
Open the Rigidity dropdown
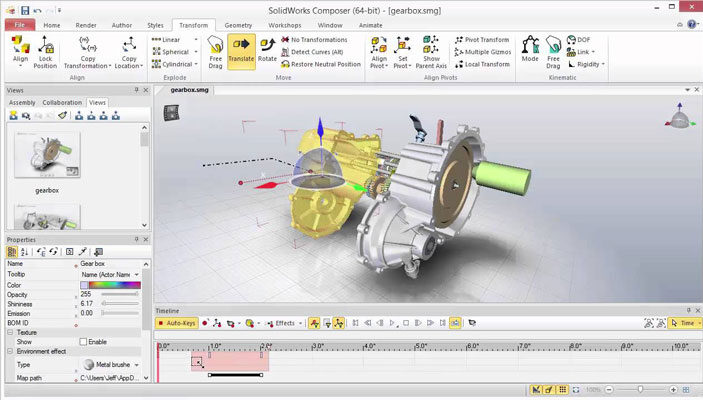coord(603,64)
